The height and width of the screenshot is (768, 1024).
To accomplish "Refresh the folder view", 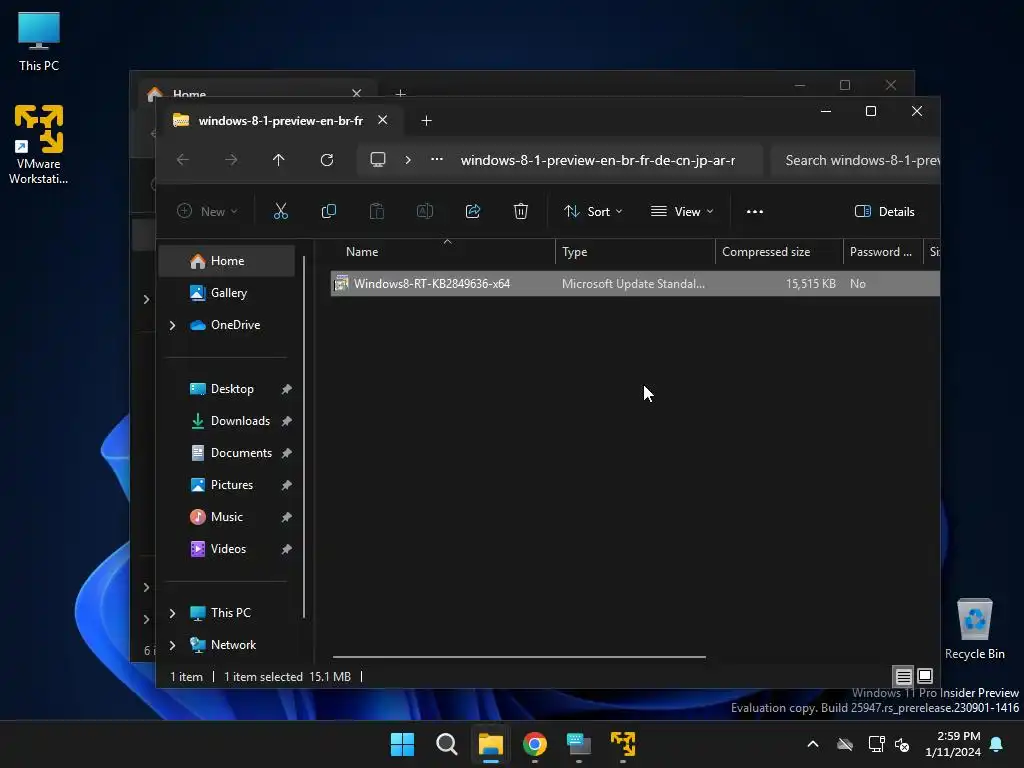I will [x=327, y=160].
